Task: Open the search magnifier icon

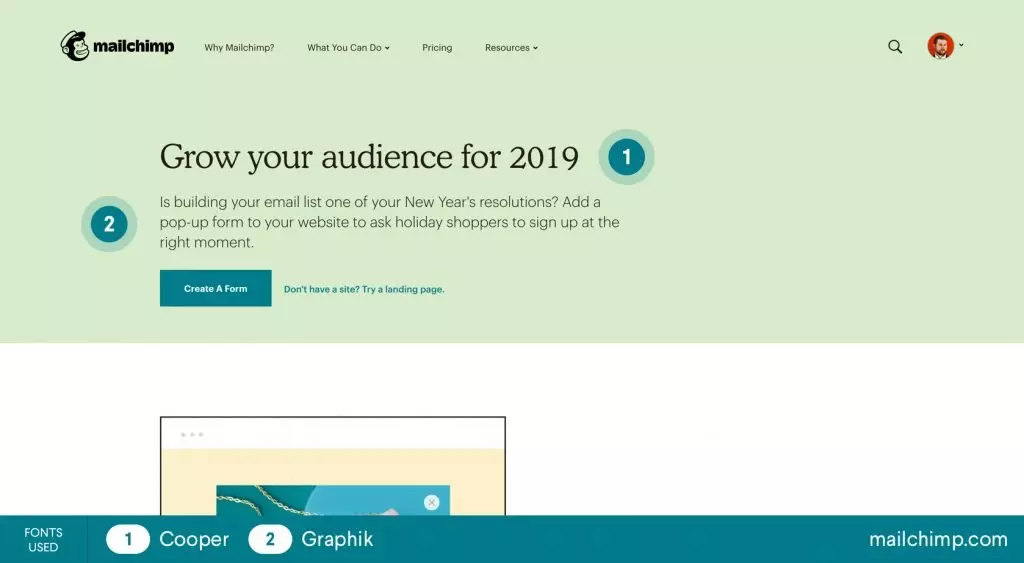Action: pyautogui.click(x=895, y=47)
